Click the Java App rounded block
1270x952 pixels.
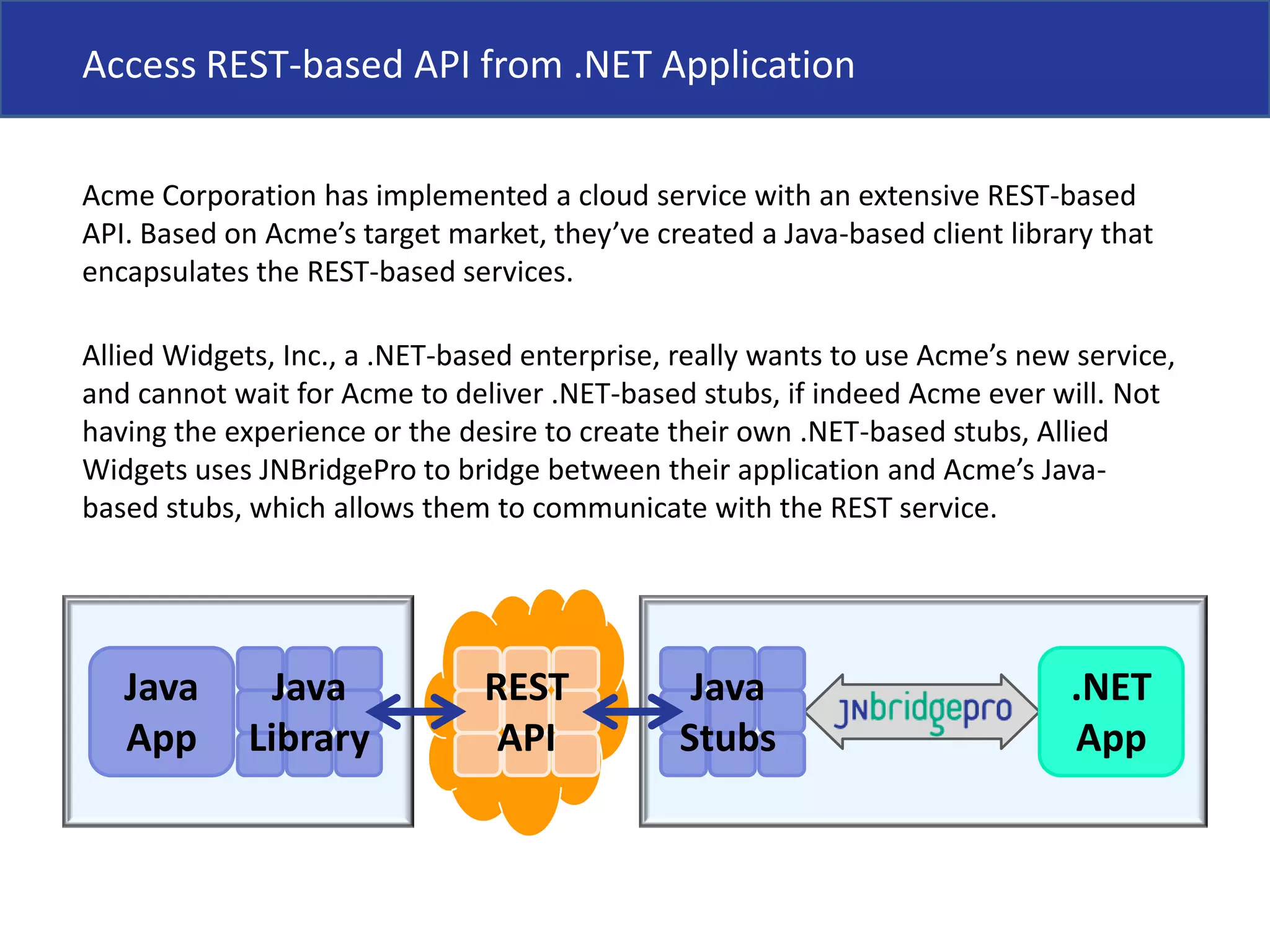pyautogui.click(x=161, y=712)
